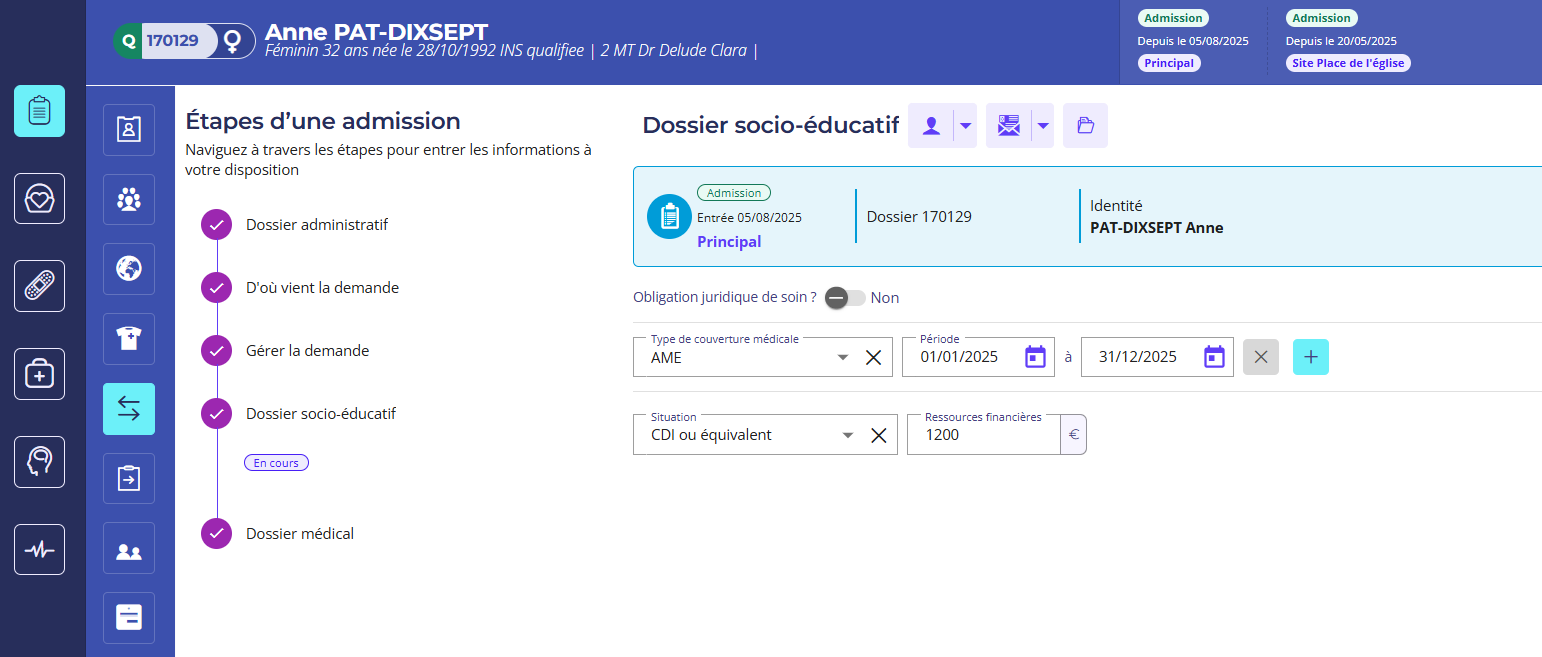Select the medical kit sidebar icon
1542x657 pixels.
39,374
